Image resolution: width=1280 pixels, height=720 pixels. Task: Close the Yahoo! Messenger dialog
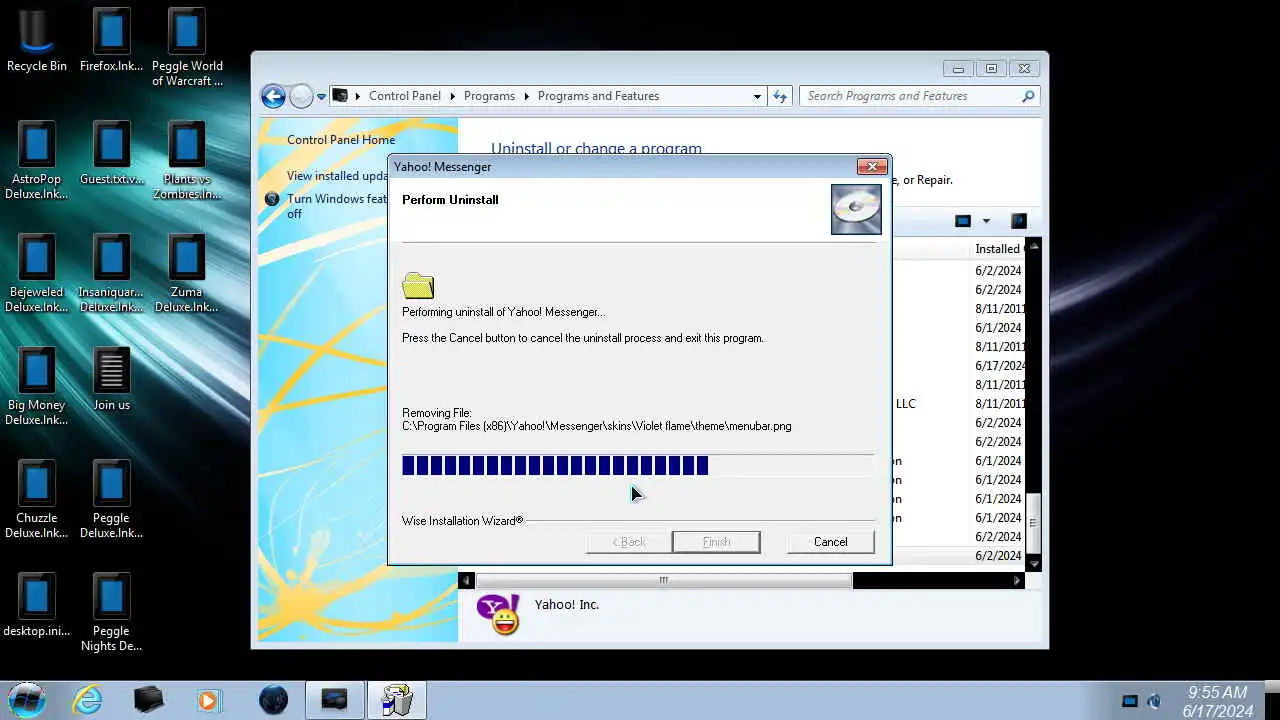pos(872,166)
